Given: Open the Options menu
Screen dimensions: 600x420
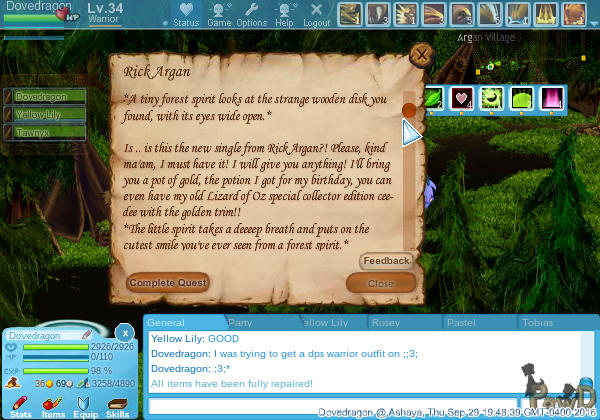Looking at the screenshot, I should pyautogui.click(x=251, y=12).
